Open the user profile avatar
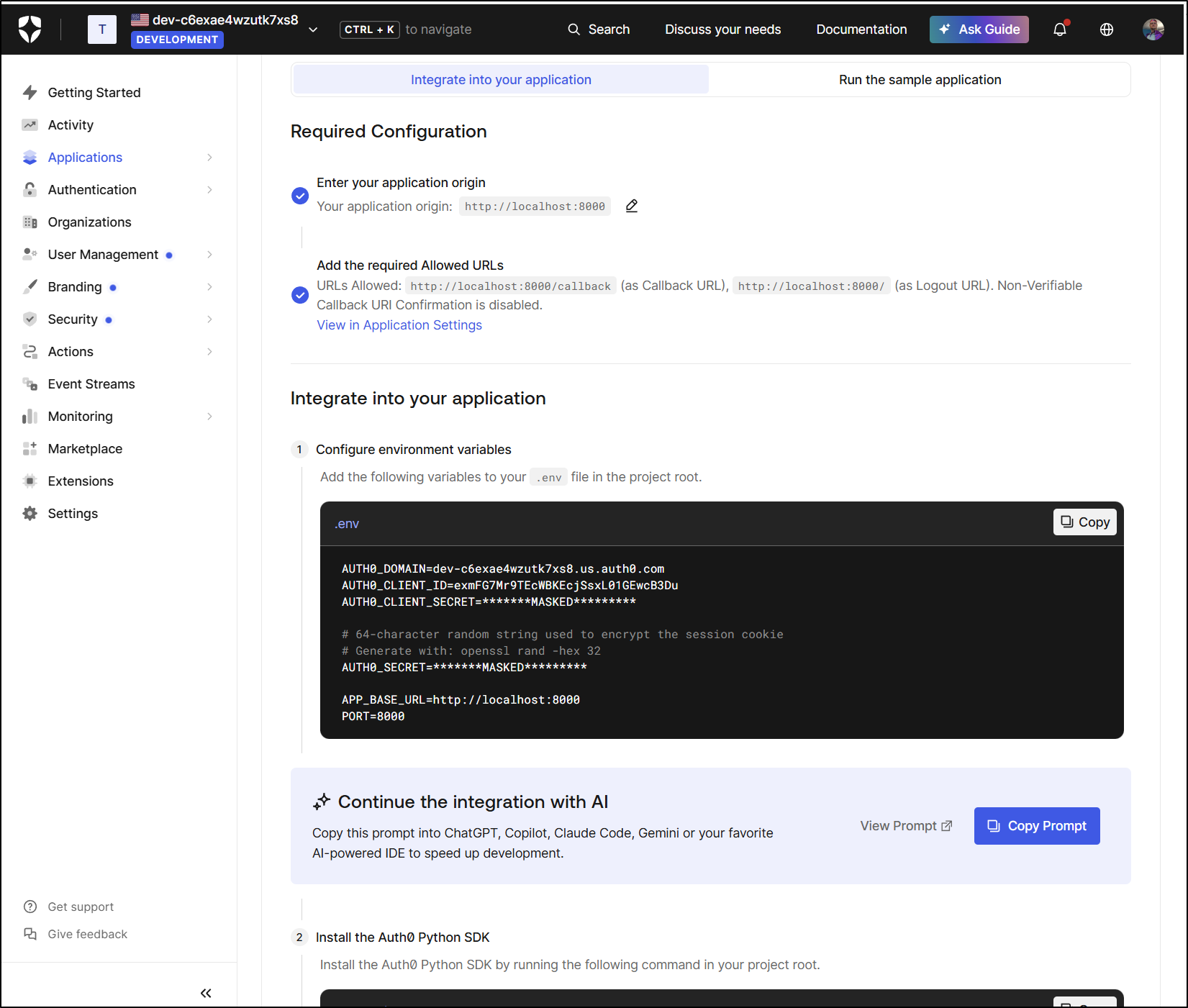The image size is (1188, 1008). pyautogui.click(x=1153, y=29)
